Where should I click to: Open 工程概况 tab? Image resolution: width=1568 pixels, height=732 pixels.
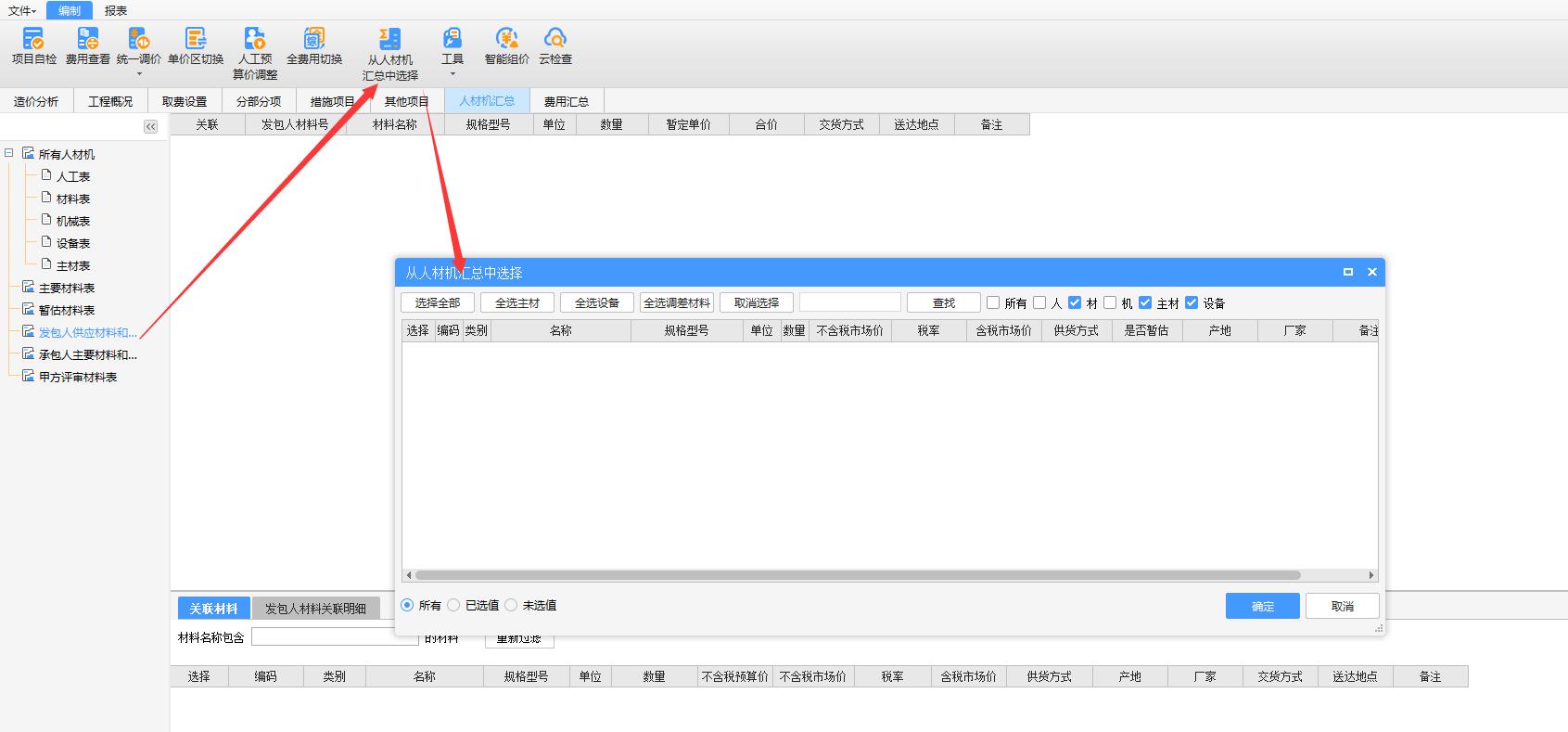(110, 101)
